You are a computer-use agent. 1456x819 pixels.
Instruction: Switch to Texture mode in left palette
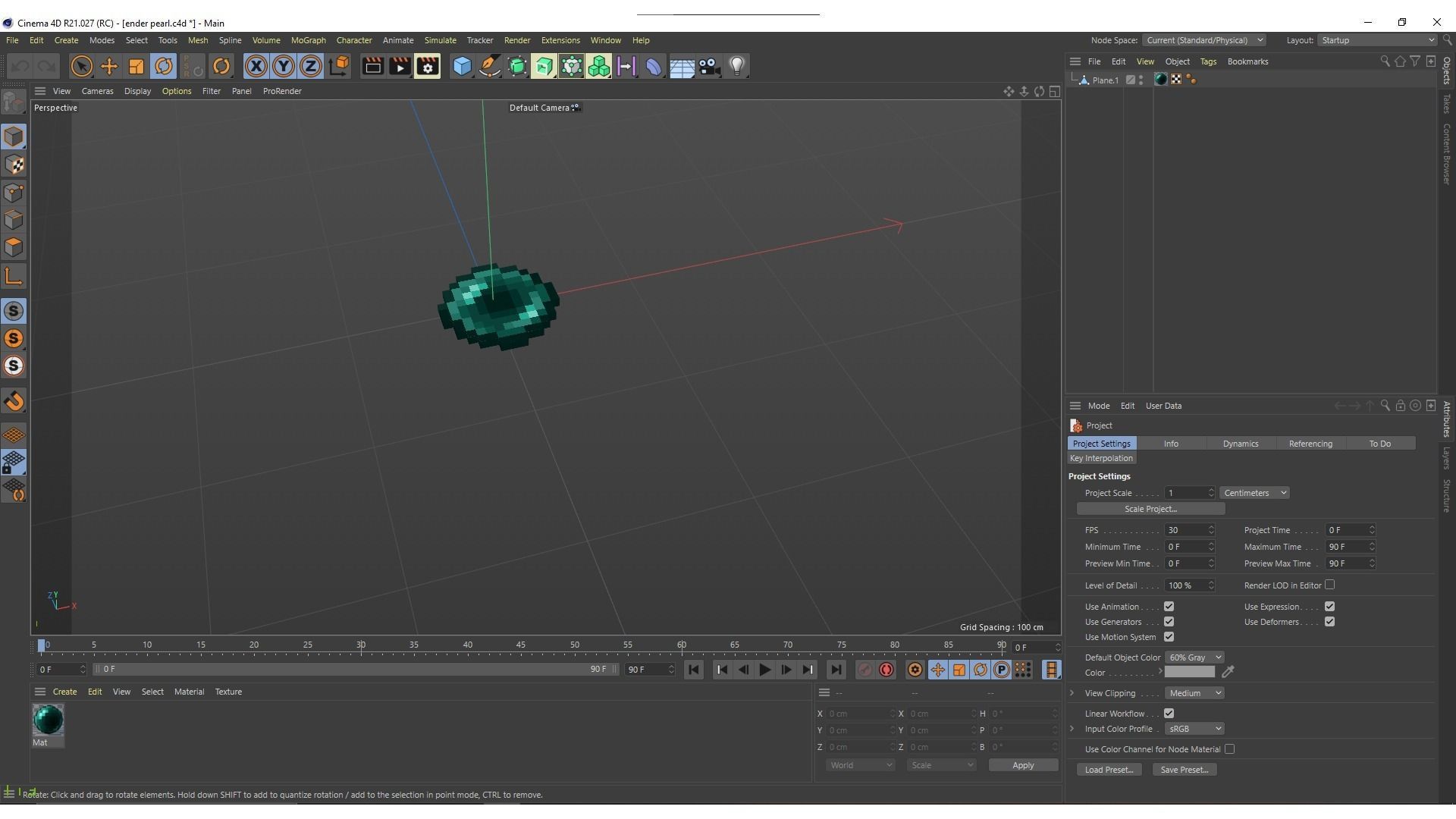pos(14,165)
